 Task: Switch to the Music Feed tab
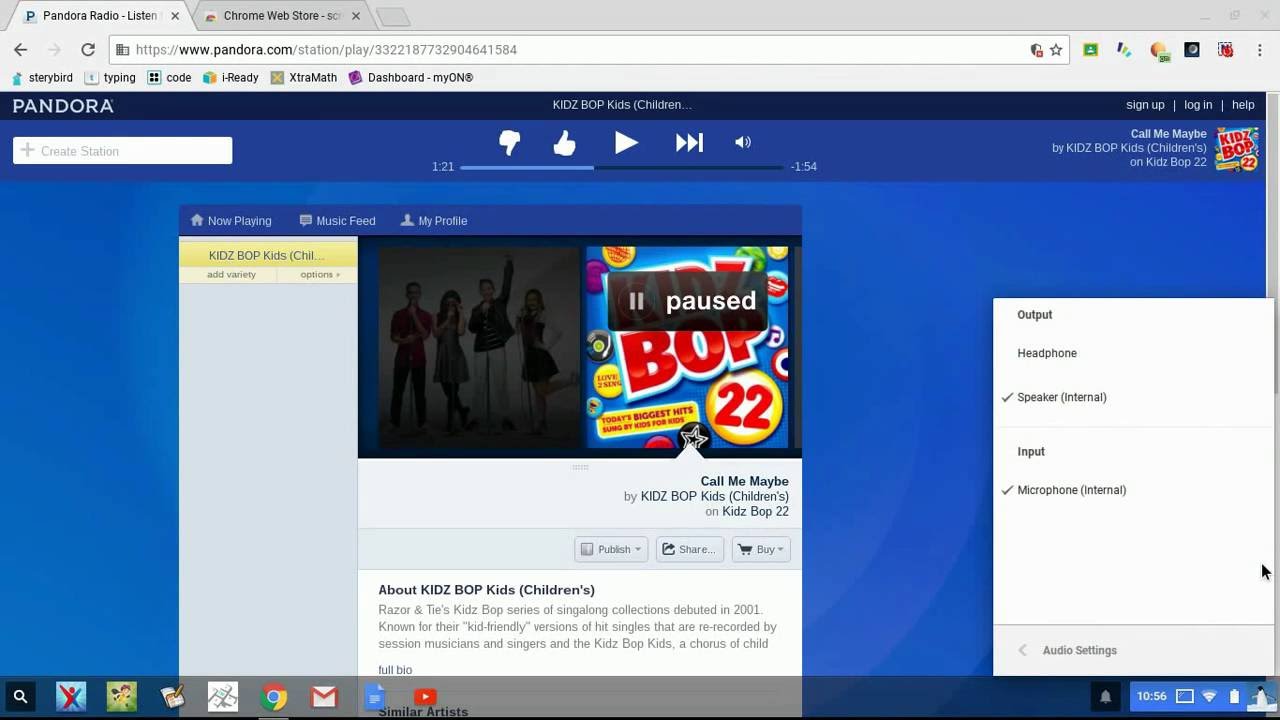tap(337, 220)
